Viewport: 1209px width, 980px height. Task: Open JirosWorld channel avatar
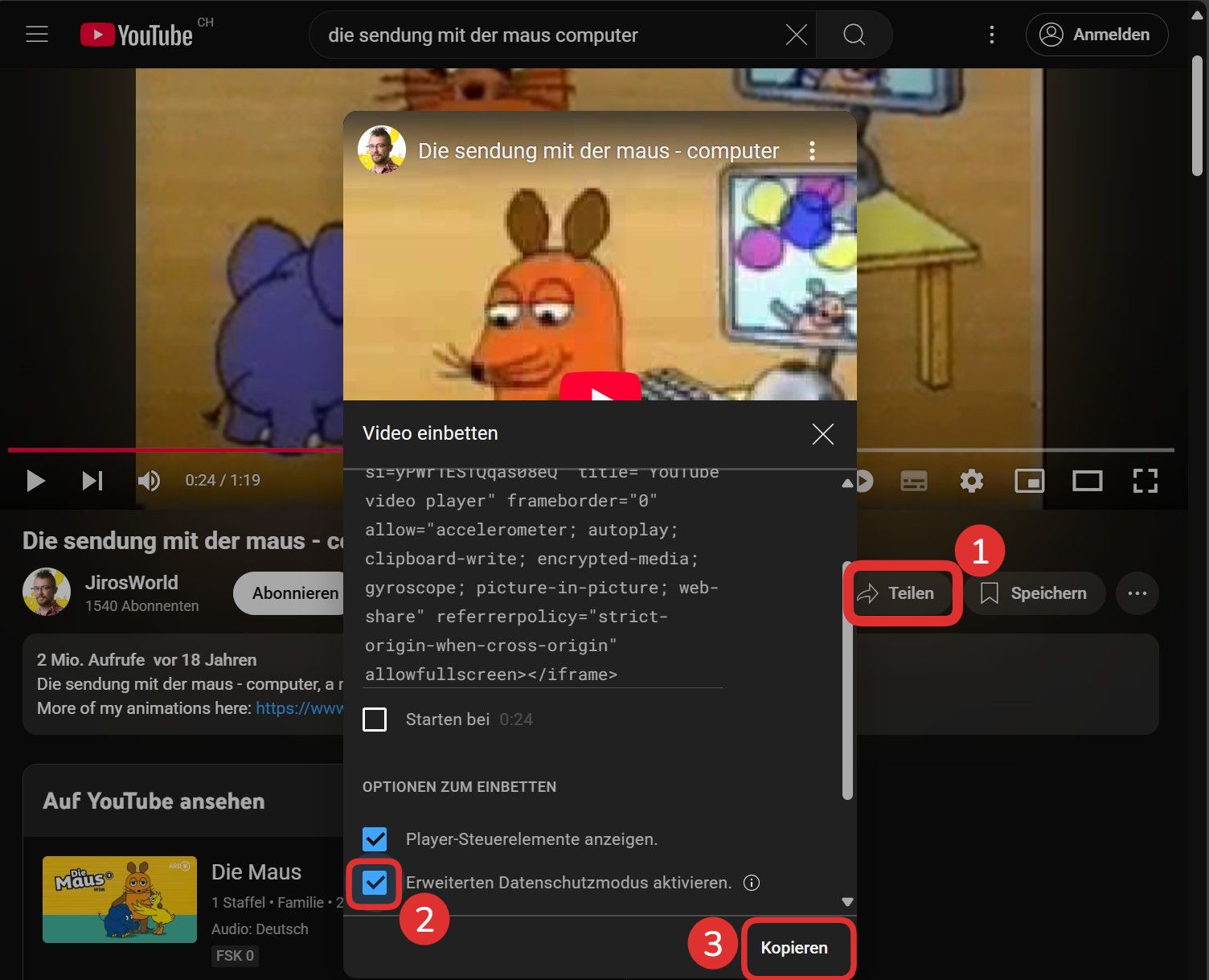47,593
